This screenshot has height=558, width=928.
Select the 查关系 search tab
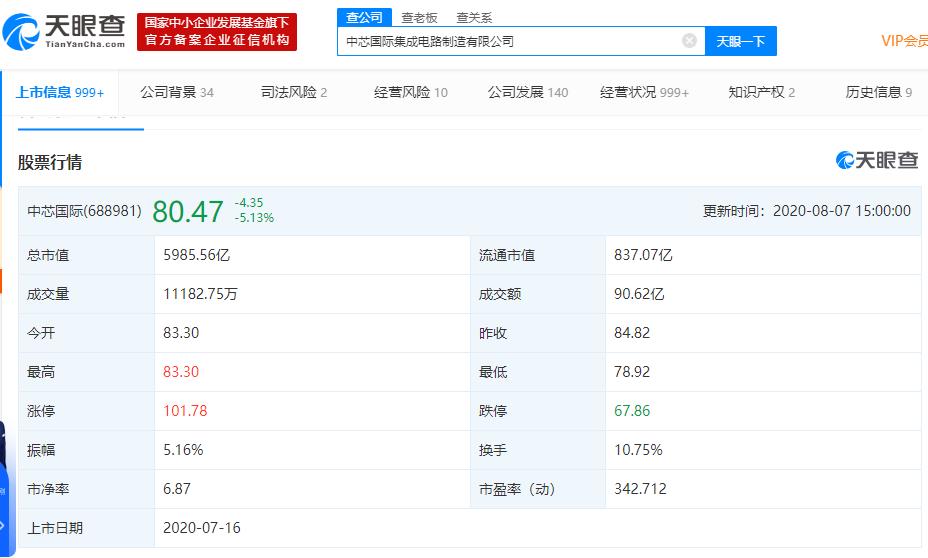[x=474, y=18]
